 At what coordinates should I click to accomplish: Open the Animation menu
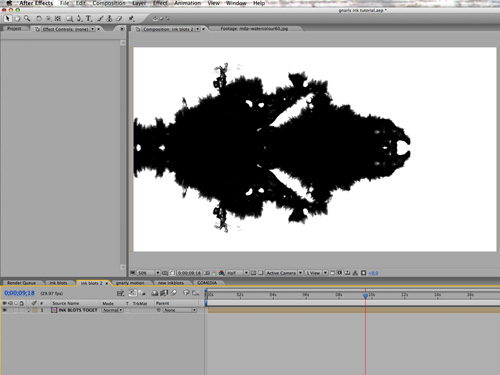(x=187, y=3)
